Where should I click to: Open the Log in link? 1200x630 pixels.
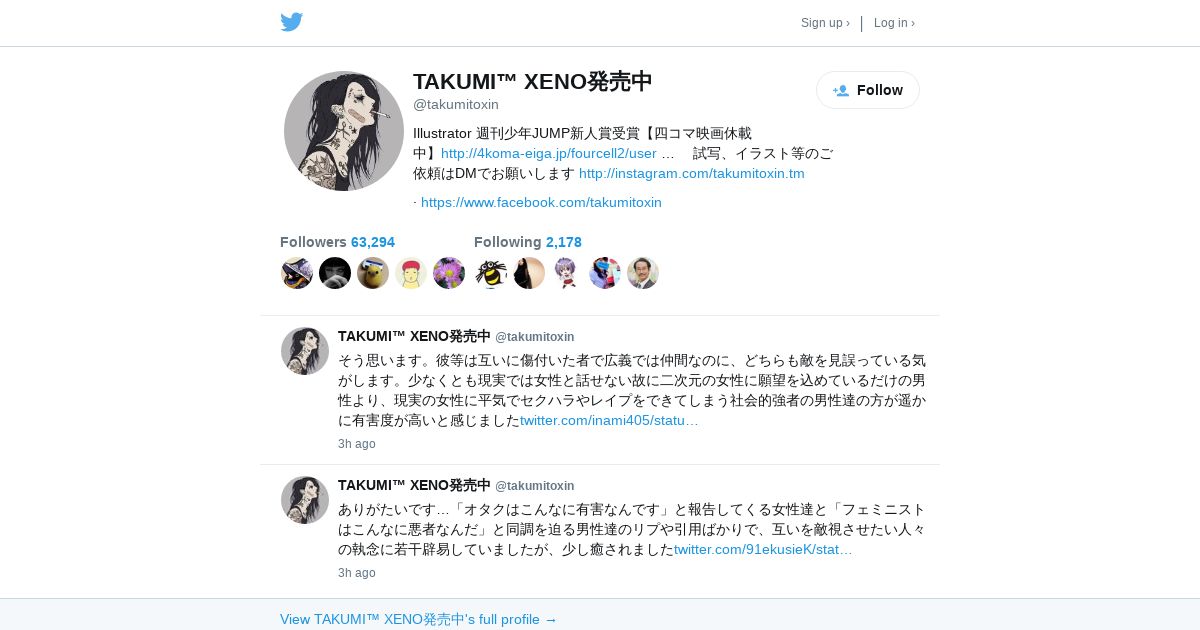tap(894, 23)
